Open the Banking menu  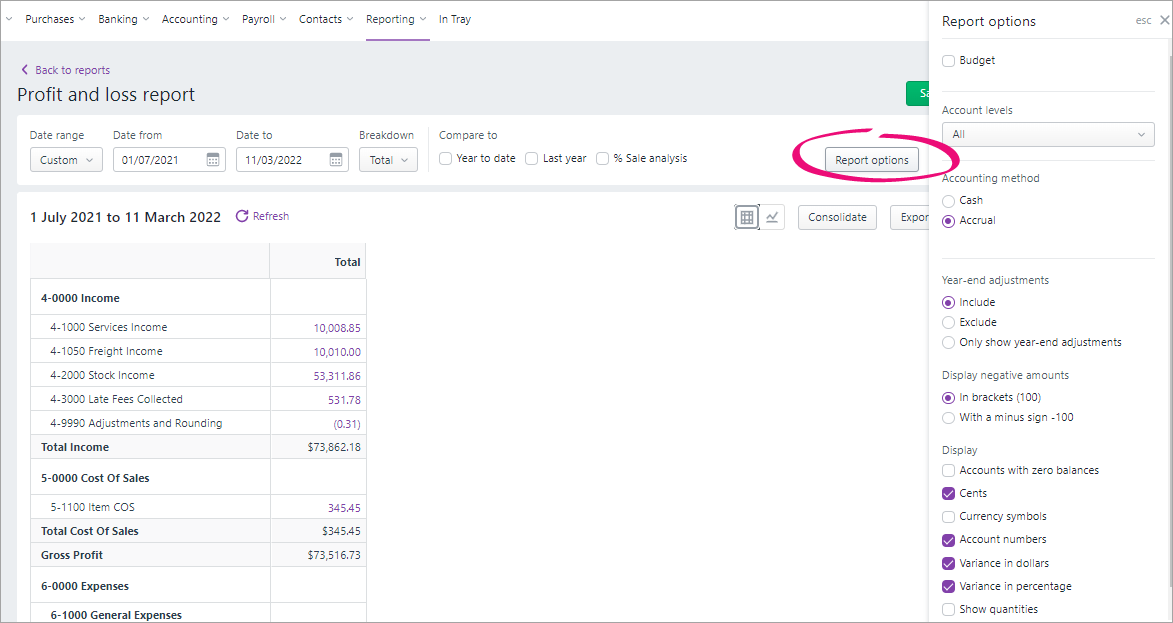123,19
